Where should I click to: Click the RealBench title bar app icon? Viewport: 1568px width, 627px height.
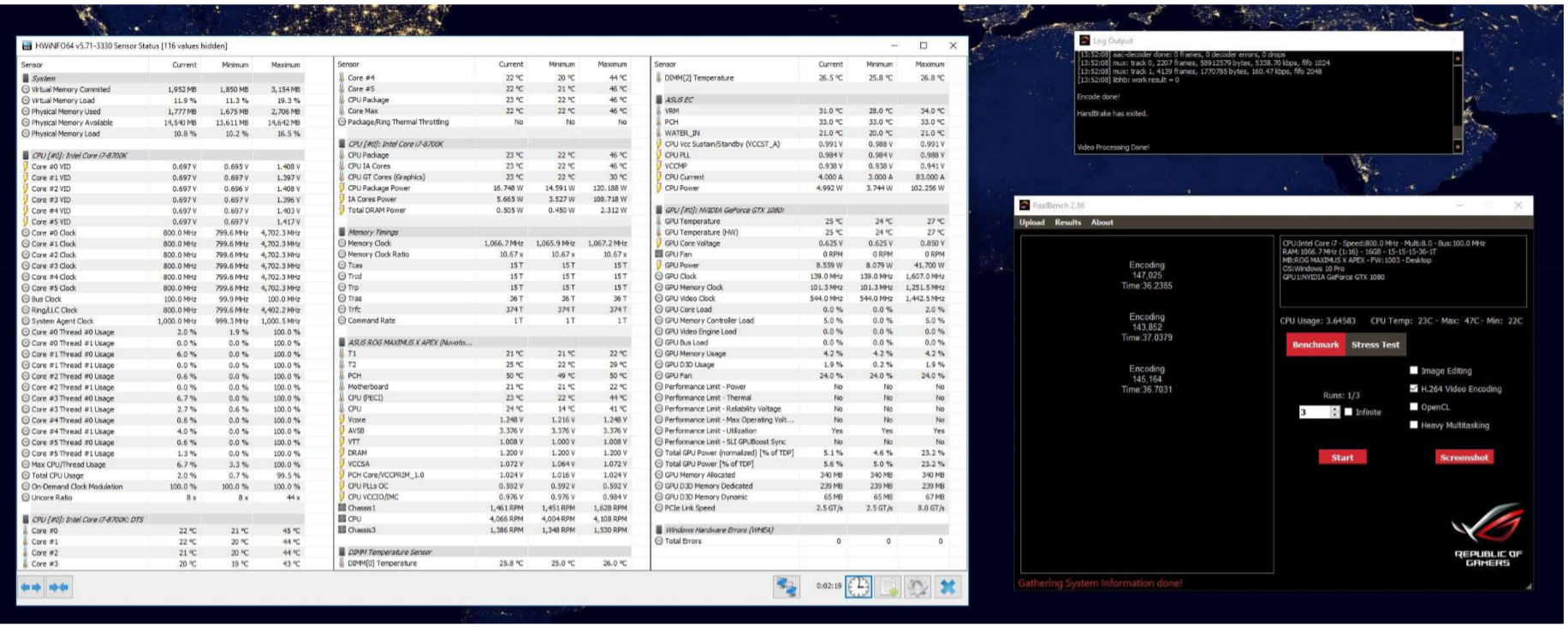click(1025, 206)
